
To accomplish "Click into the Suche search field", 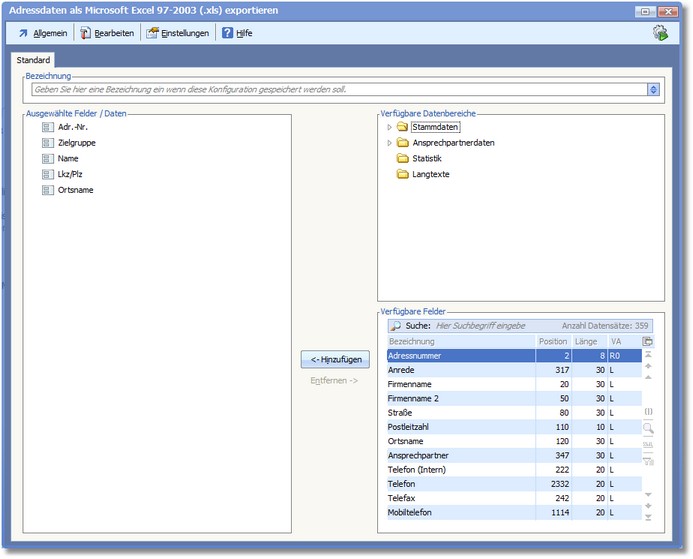I will tap(480, 326).
